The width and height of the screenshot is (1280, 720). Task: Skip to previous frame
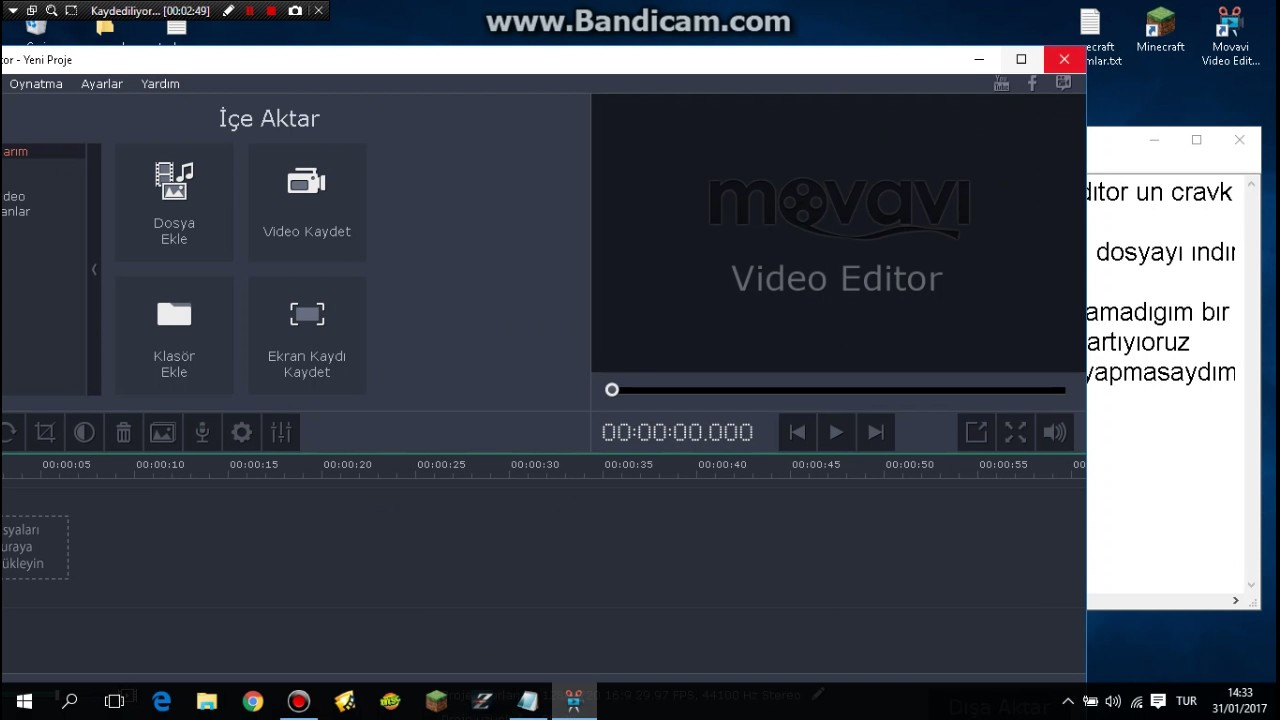click(797, 432)
